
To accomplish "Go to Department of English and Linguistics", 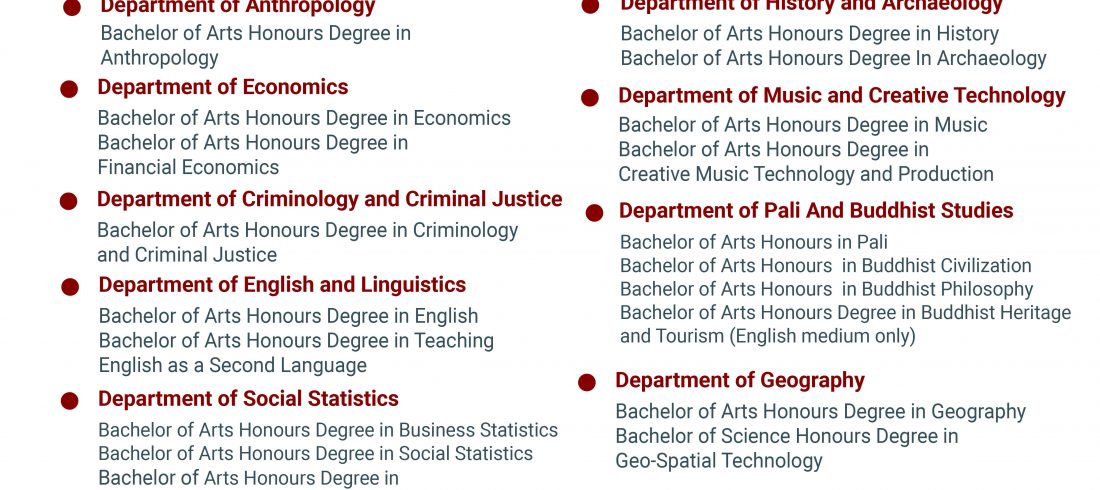I will (x=282, y=285).
